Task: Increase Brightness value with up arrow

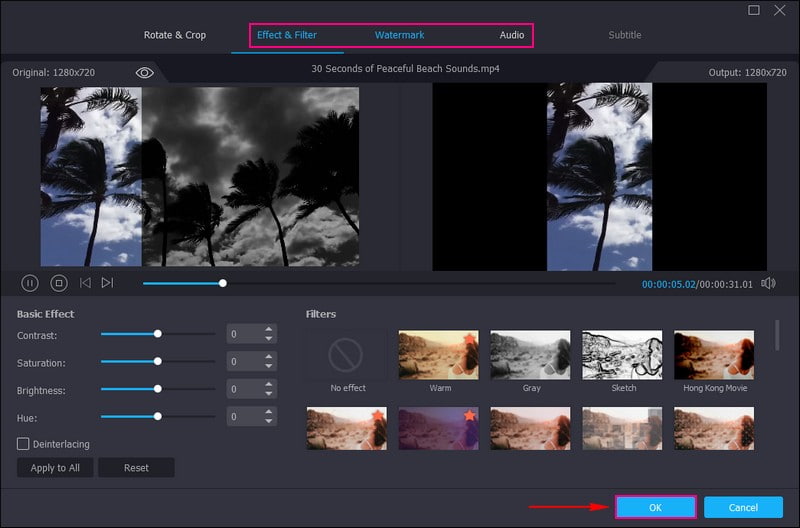Action: 268,384
